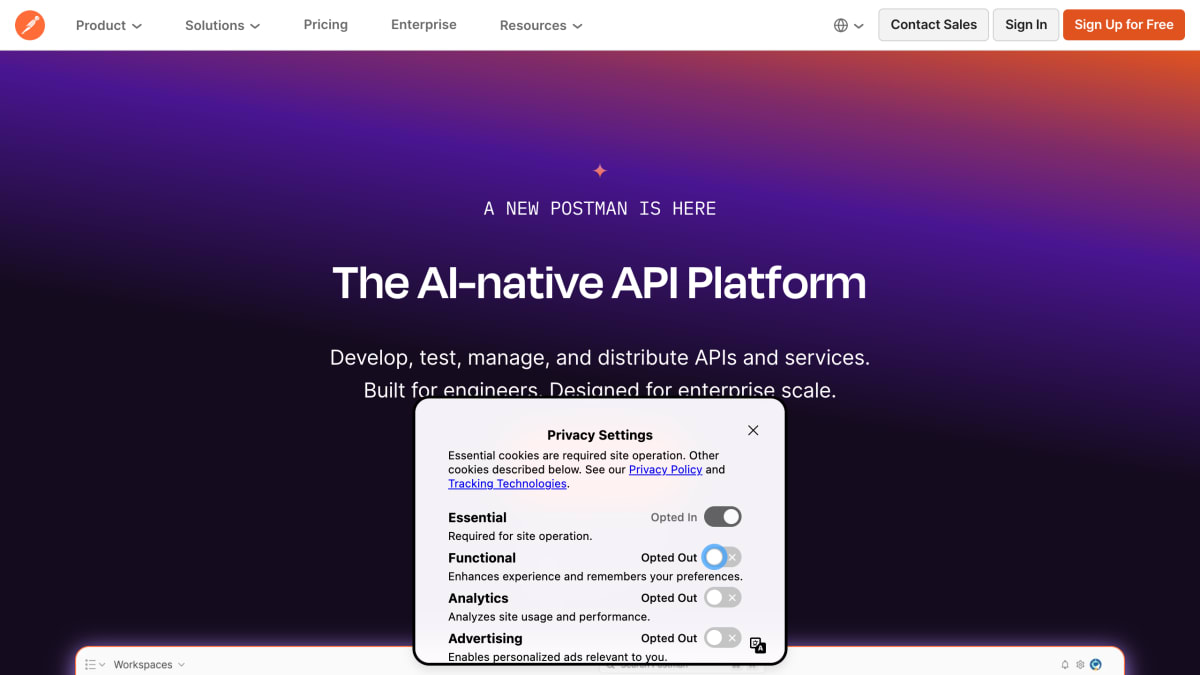Click the settings gear in the app preview
Viewport: 1200px width, 675px height.
pyautogui.click(x=1080, y=665)
